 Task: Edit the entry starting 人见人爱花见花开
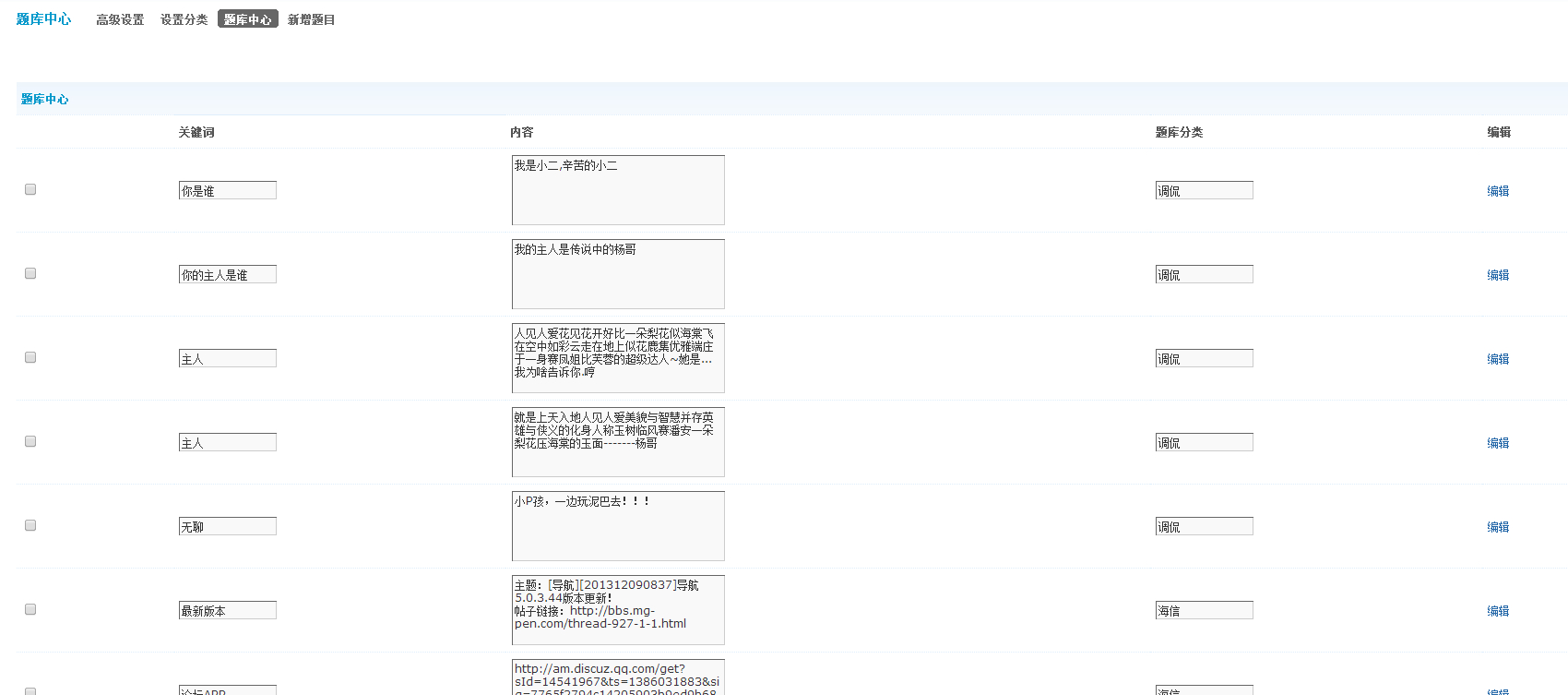tap(1498, 359)
